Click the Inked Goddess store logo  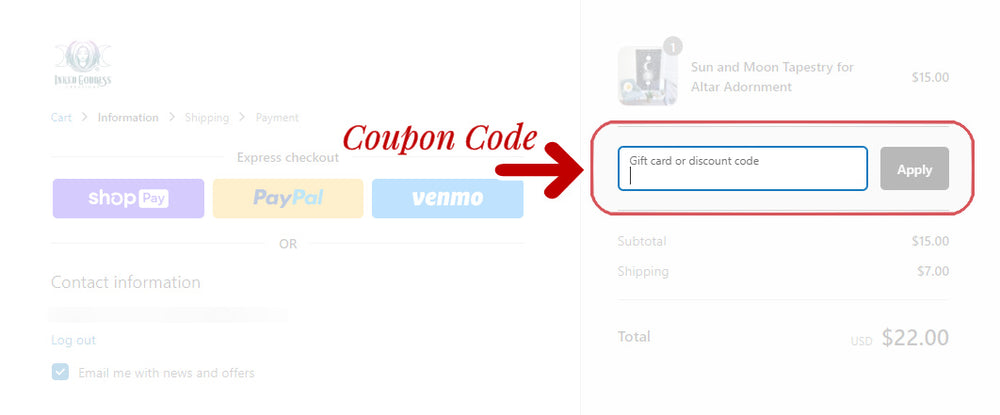(x=83, y=65)
